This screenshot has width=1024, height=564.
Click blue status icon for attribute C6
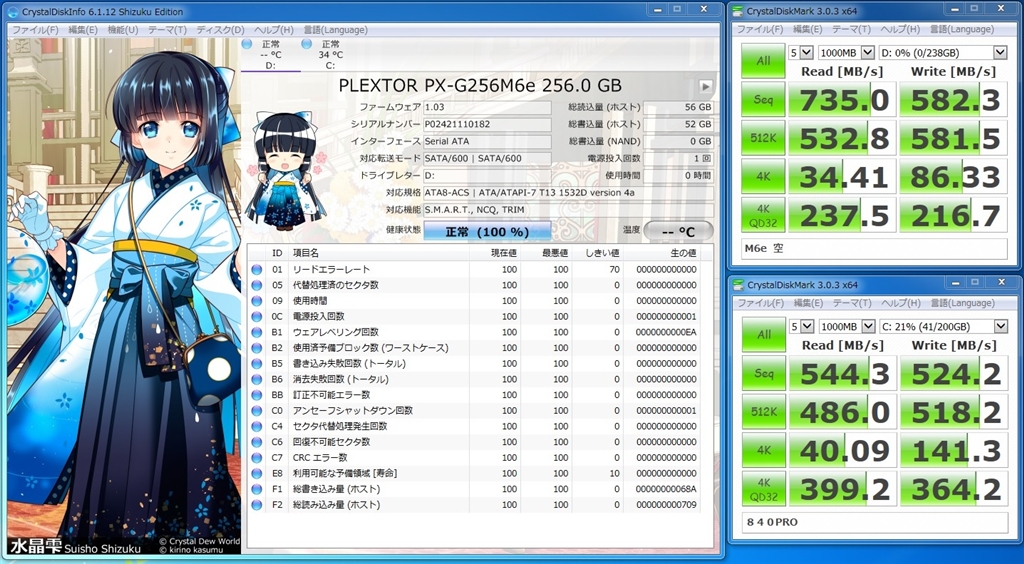[257, 442]
